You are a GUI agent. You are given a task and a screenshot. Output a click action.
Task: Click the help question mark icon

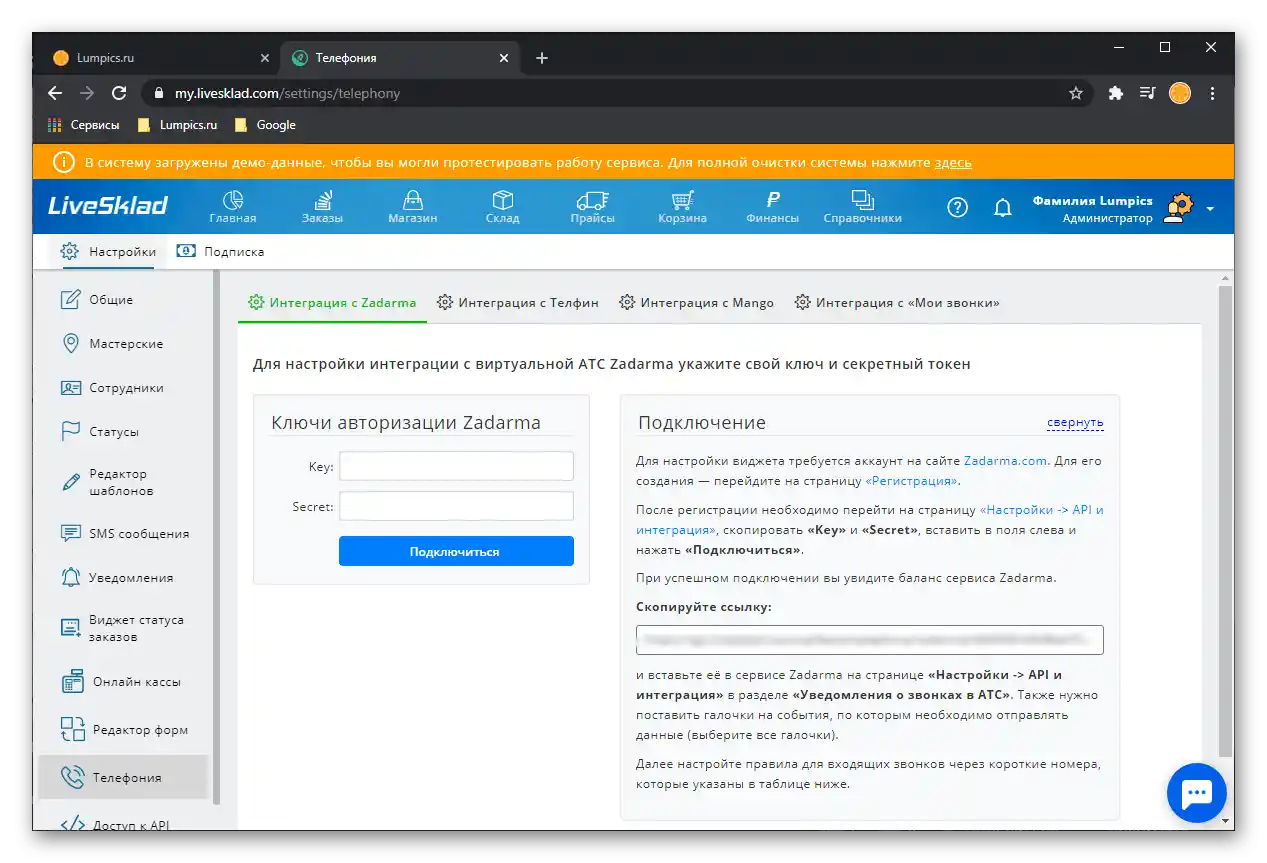click(x=956, y=207)
